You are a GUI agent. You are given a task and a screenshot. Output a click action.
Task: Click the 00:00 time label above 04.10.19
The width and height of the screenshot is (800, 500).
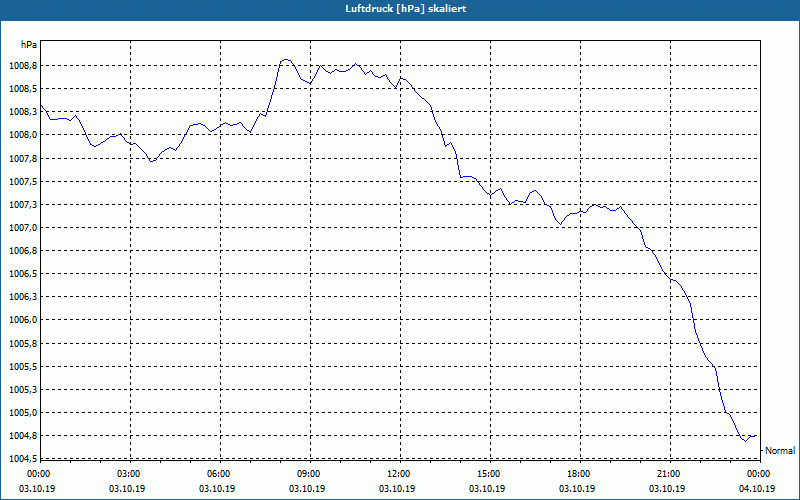click(x=758, y=474)
